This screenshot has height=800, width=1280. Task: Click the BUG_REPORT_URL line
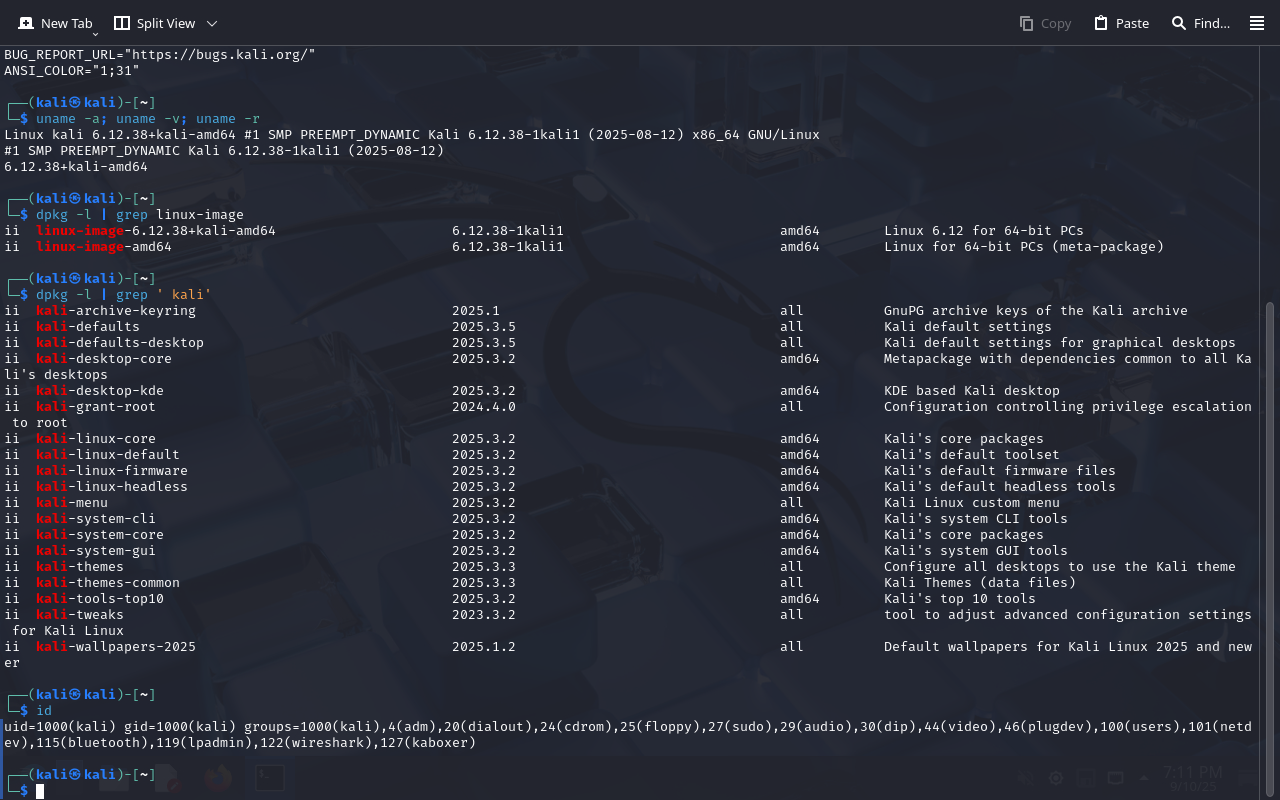(160, 55)
